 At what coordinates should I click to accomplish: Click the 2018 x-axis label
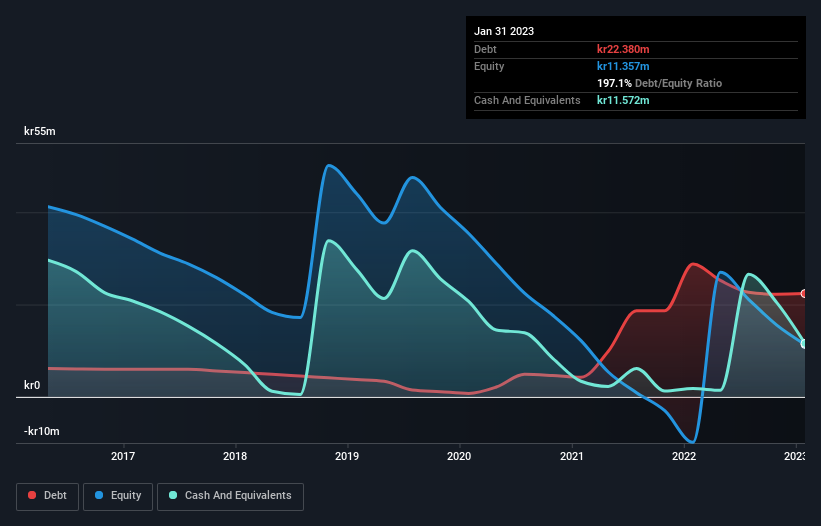(235, 456)
